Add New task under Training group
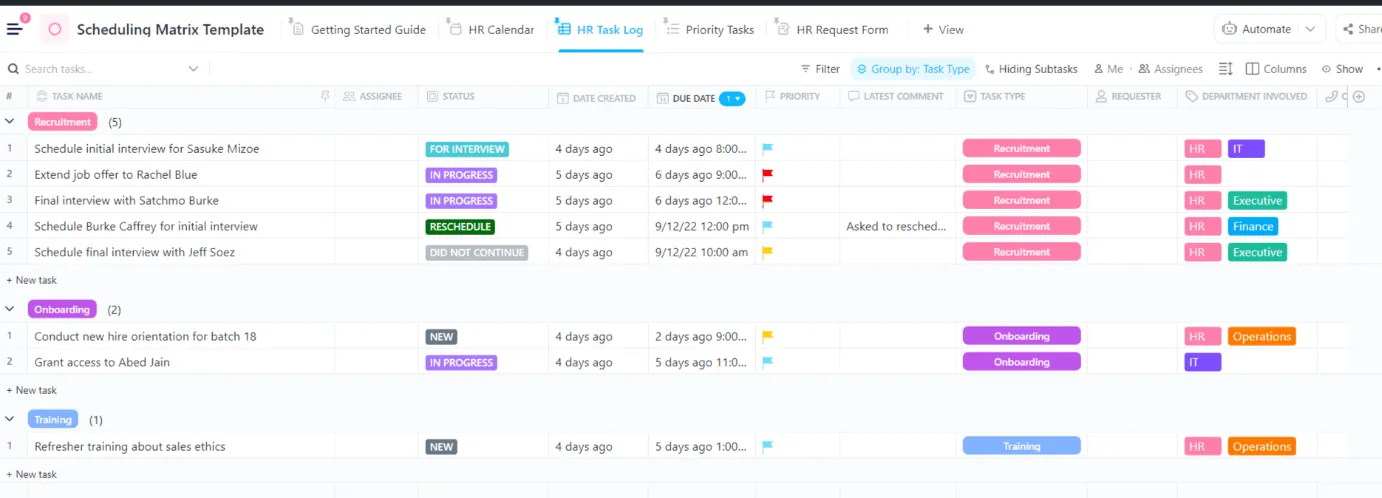This screenshot has height=498, width=1382. click(x=32, y=474)
